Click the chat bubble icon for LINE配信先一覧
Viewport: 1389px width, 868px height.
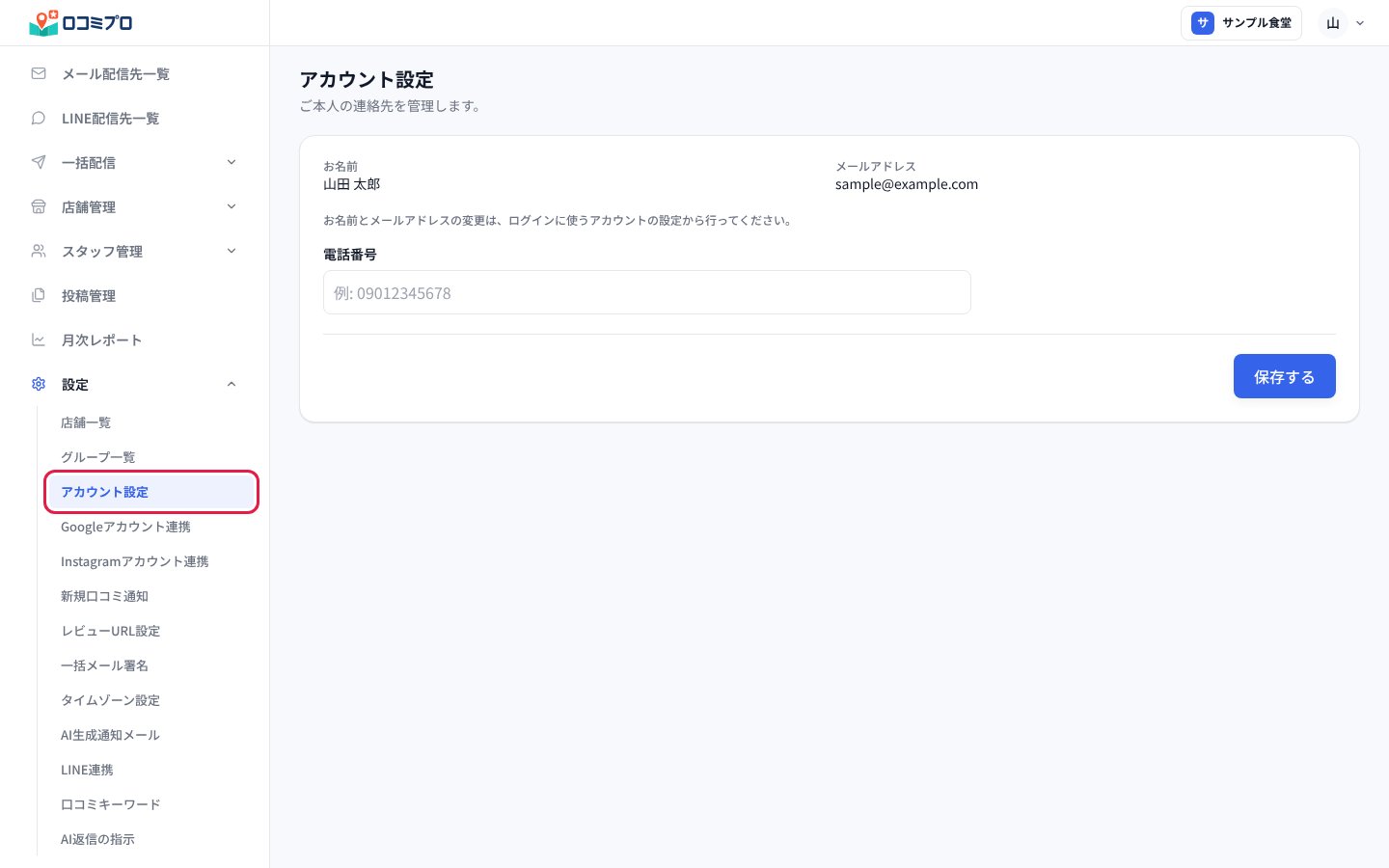tap(39, 118)
